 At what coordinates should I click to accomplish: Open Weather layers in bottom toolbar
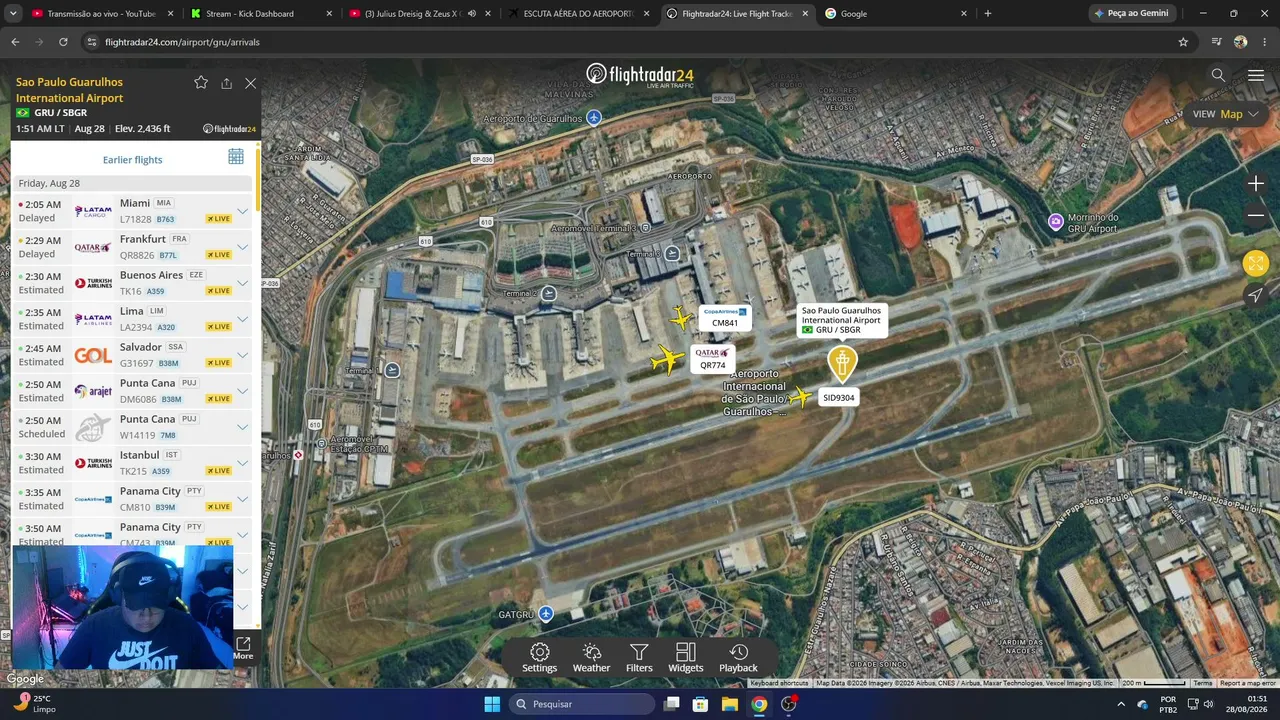[x=591, y=658]
